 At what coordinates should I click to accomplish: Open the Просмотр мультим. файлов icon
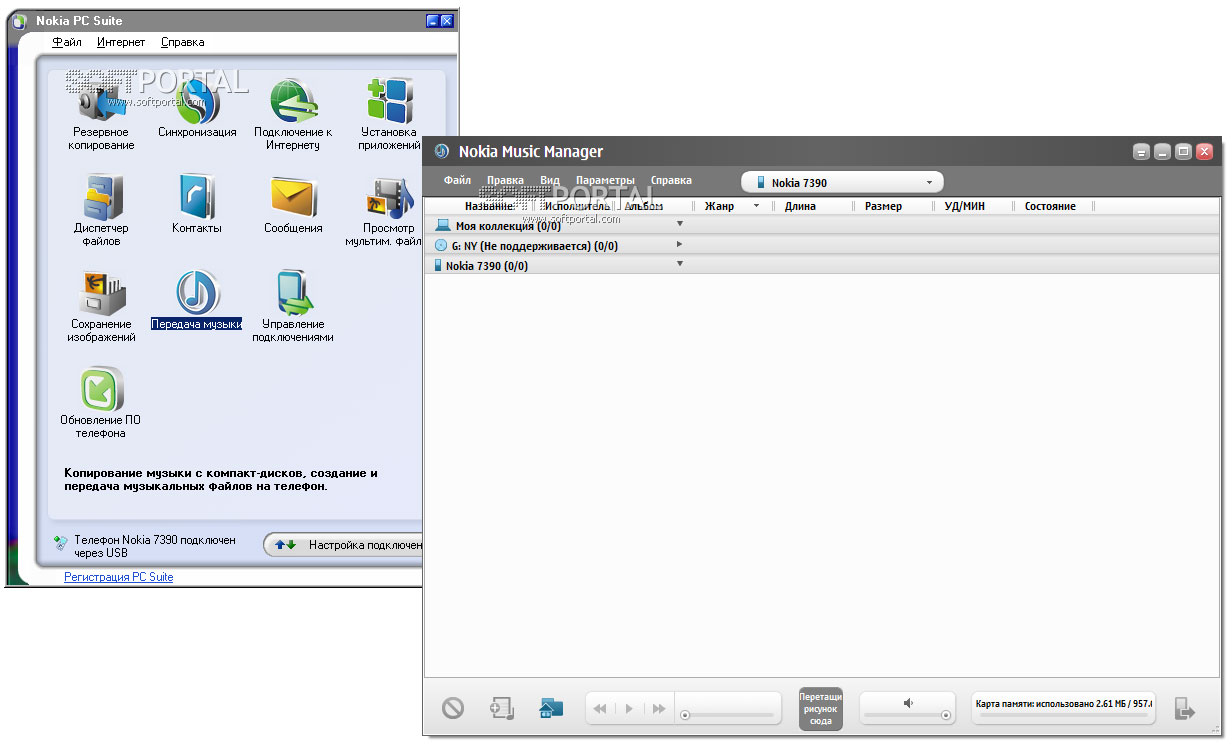point(389,198)
